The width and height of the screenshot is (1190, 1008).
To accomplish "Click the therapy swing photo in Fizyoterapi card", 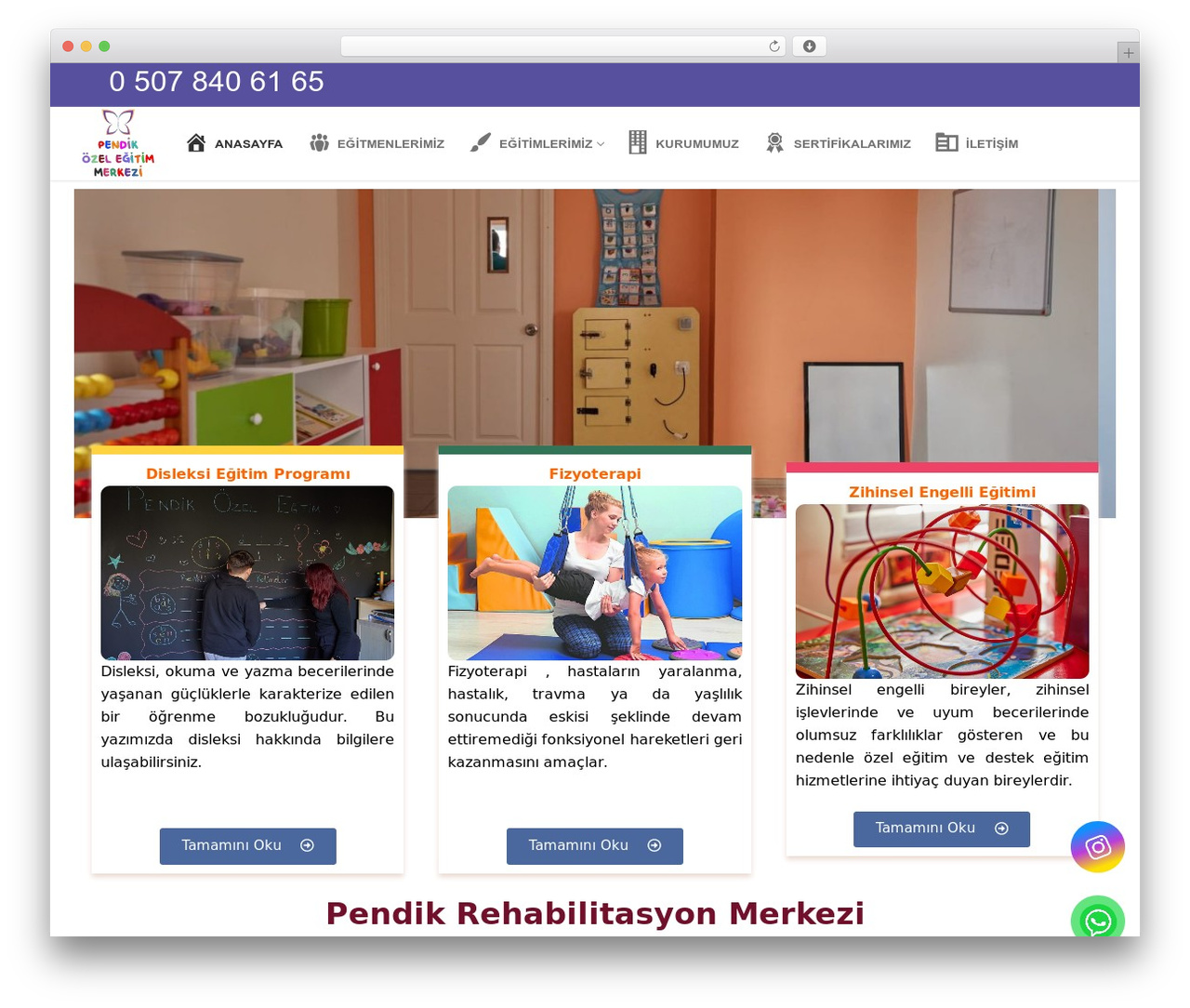I will pyautogui.click(x=595, y=573).
